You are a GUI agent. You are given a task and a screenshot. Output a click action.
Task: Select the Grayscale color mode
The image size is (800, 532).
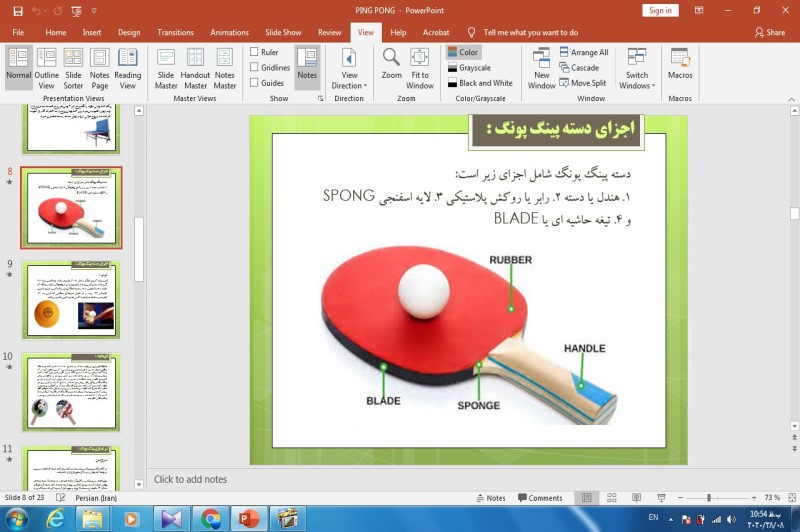coord(468,68)
